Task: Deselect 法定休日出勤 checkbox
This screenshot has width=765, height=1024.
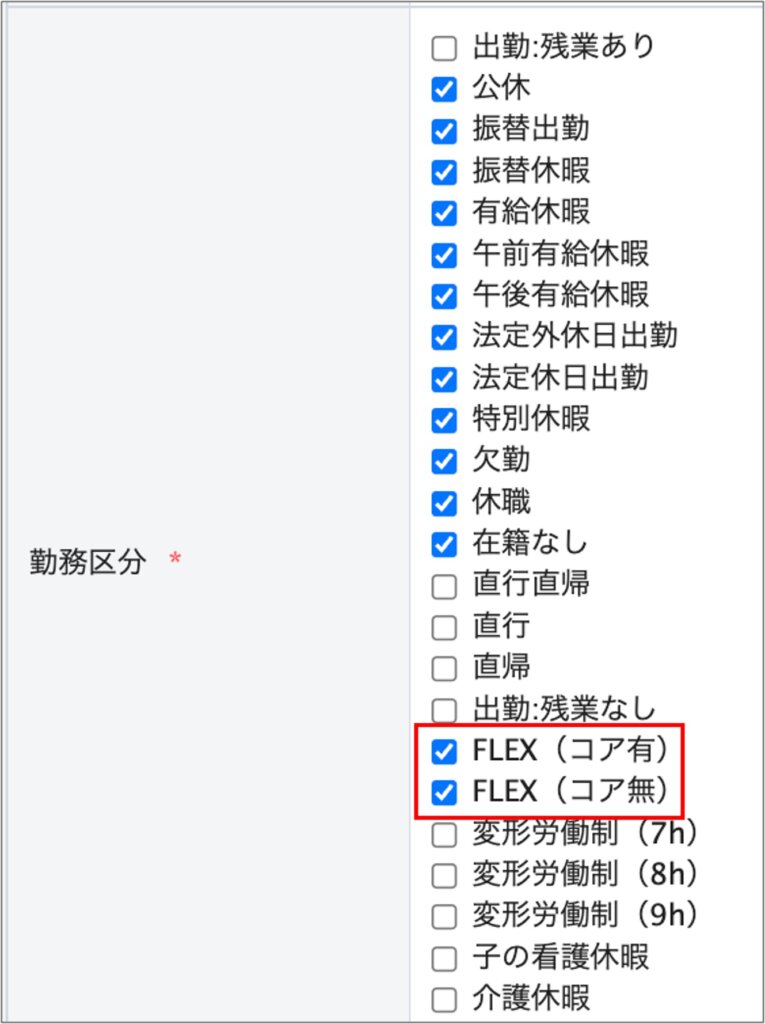Action: click(444, 379)
